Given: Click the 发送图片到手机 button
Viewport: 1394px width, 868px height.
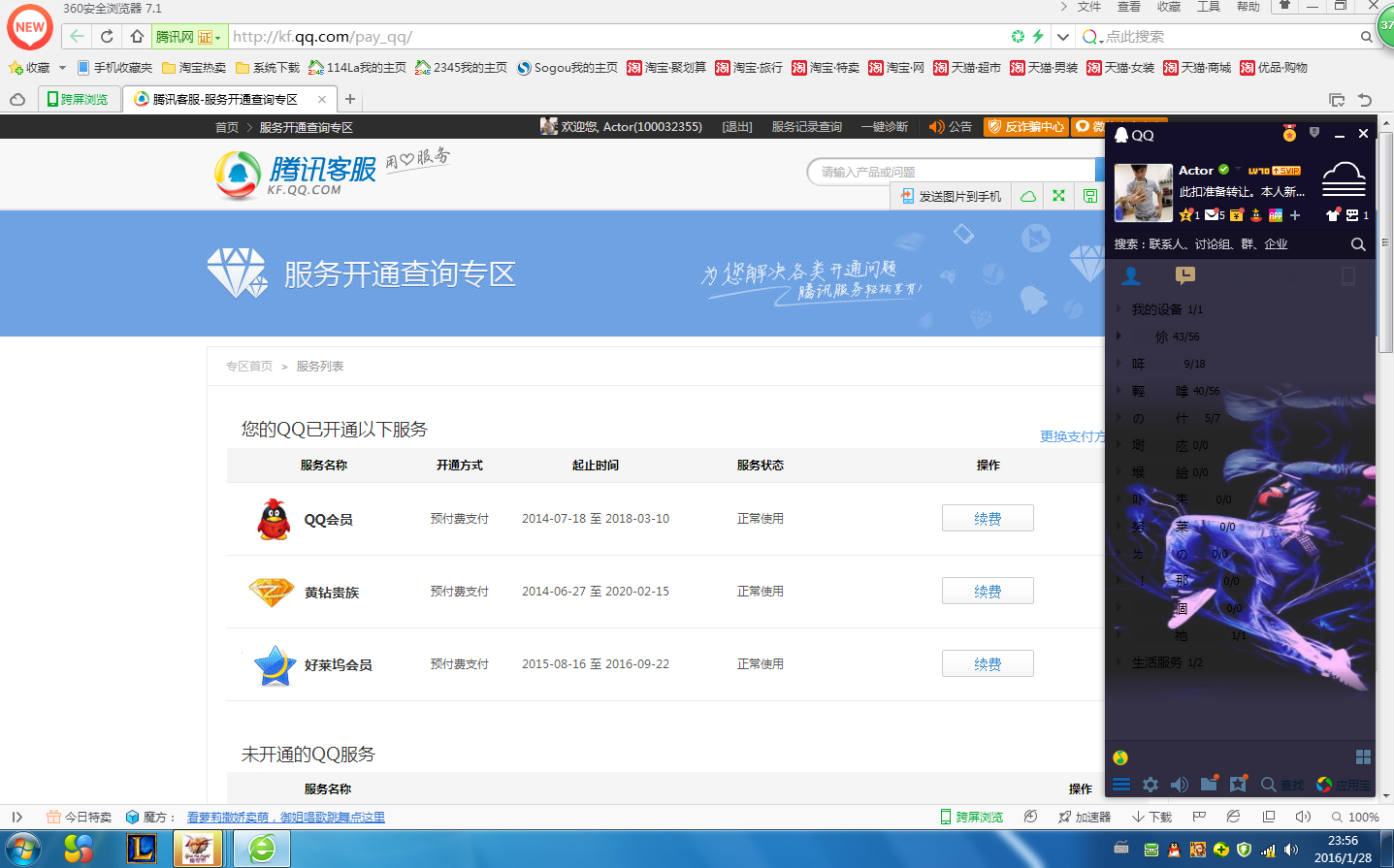Looking at the screenshot, I should click(x=951, y=196).
